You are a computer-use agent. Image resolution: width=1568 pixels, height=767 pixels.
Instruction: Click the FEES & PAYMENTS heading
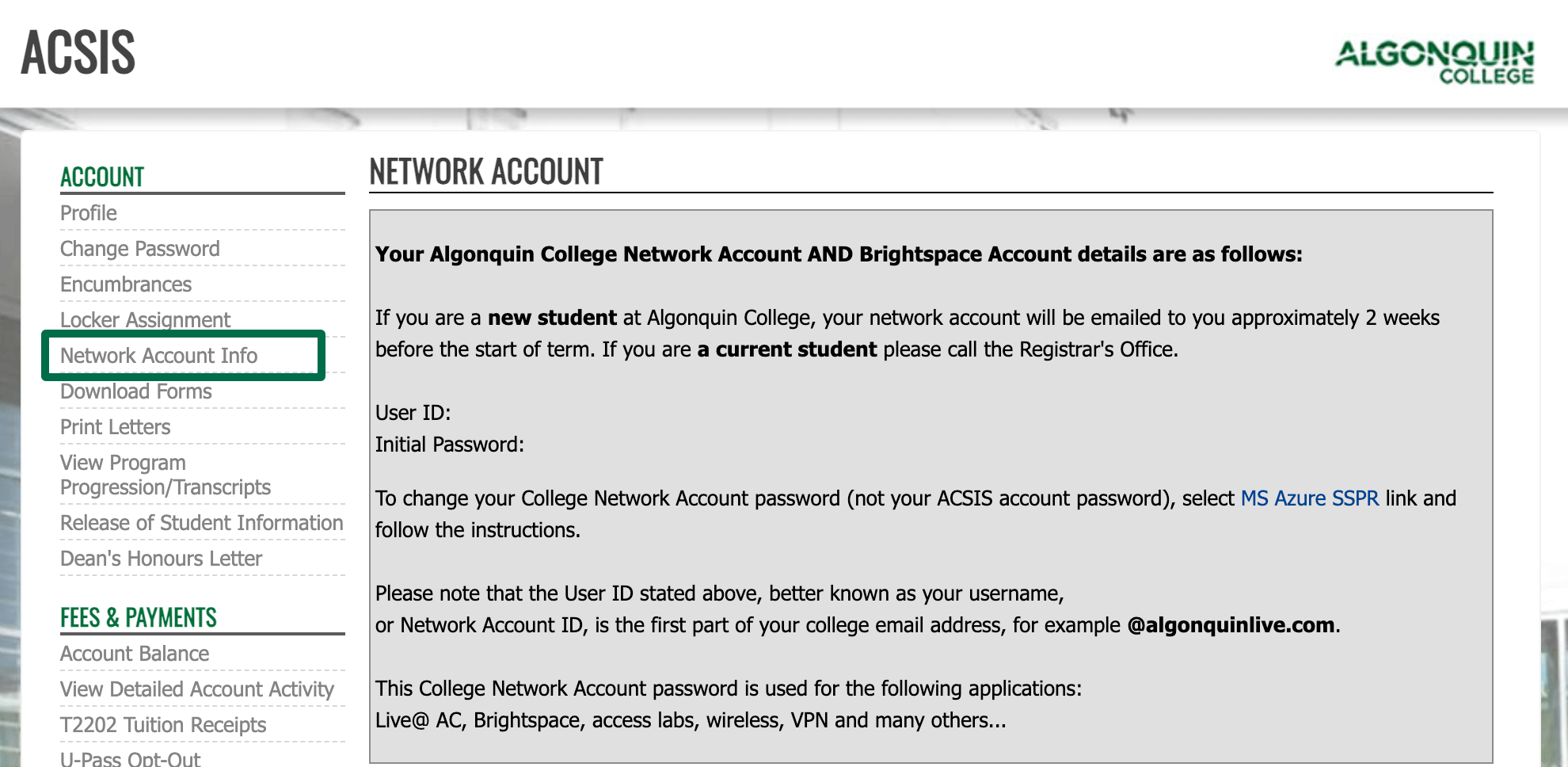(139, 617)
